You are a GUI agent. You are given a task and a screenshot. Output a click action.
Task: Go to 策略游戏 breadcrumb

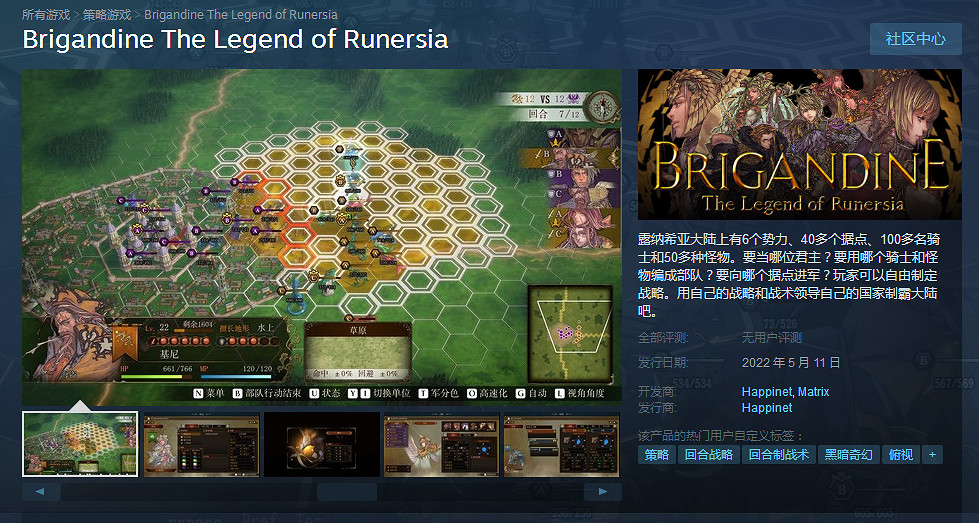click(107, 14)
